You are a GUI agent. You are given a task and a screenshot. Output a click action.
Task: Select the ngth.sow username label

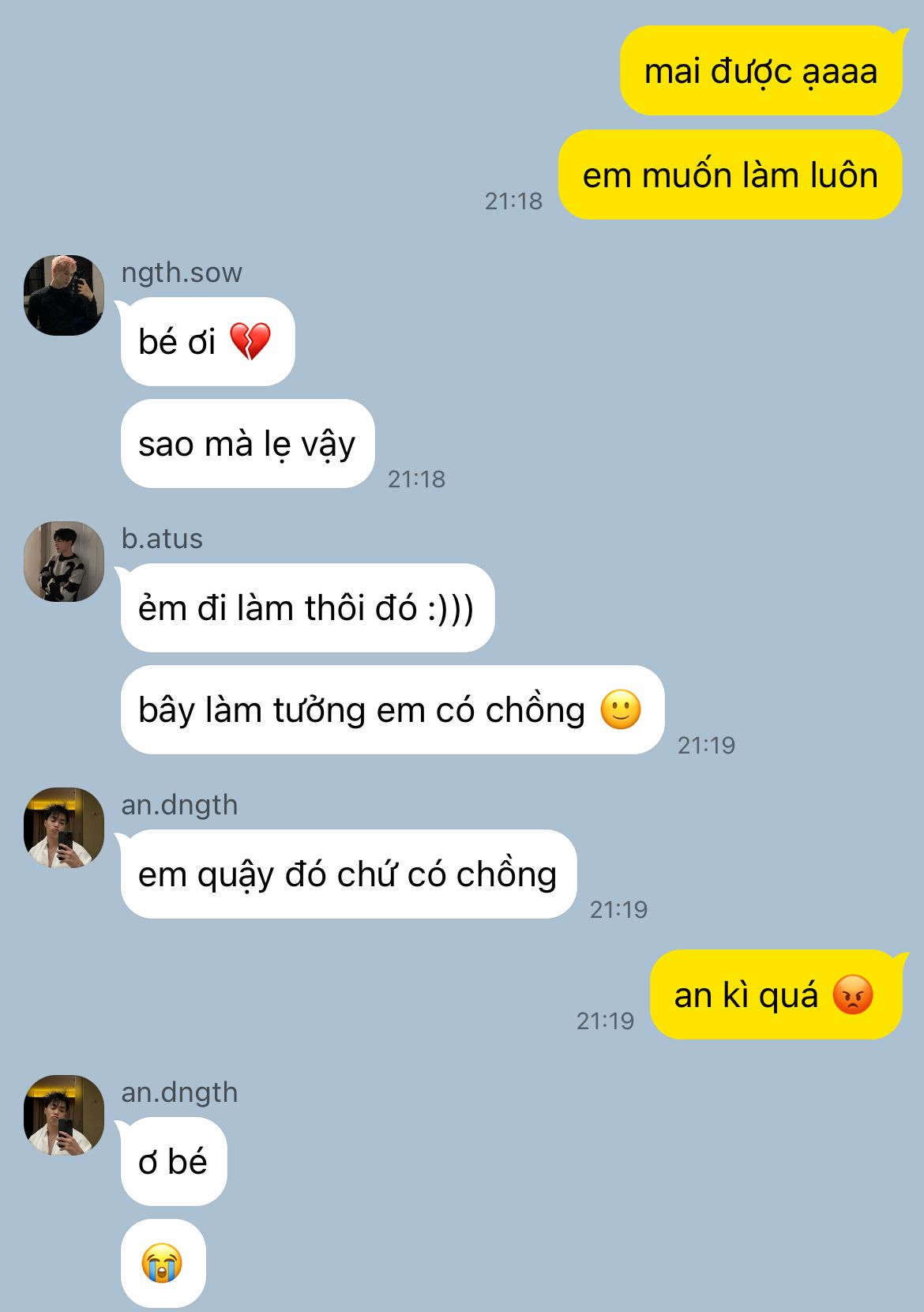(182, 273)
